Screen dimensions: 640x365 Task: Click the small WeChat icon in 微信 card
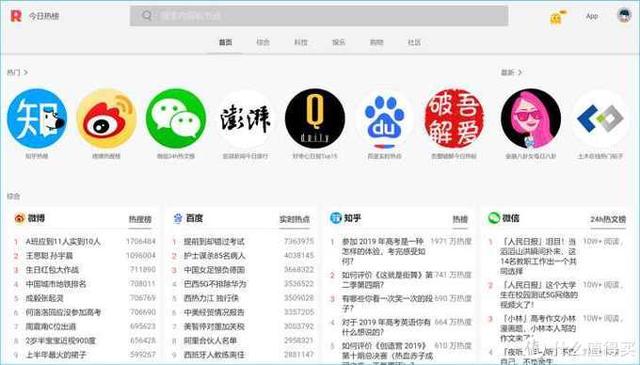pos(494,218)
